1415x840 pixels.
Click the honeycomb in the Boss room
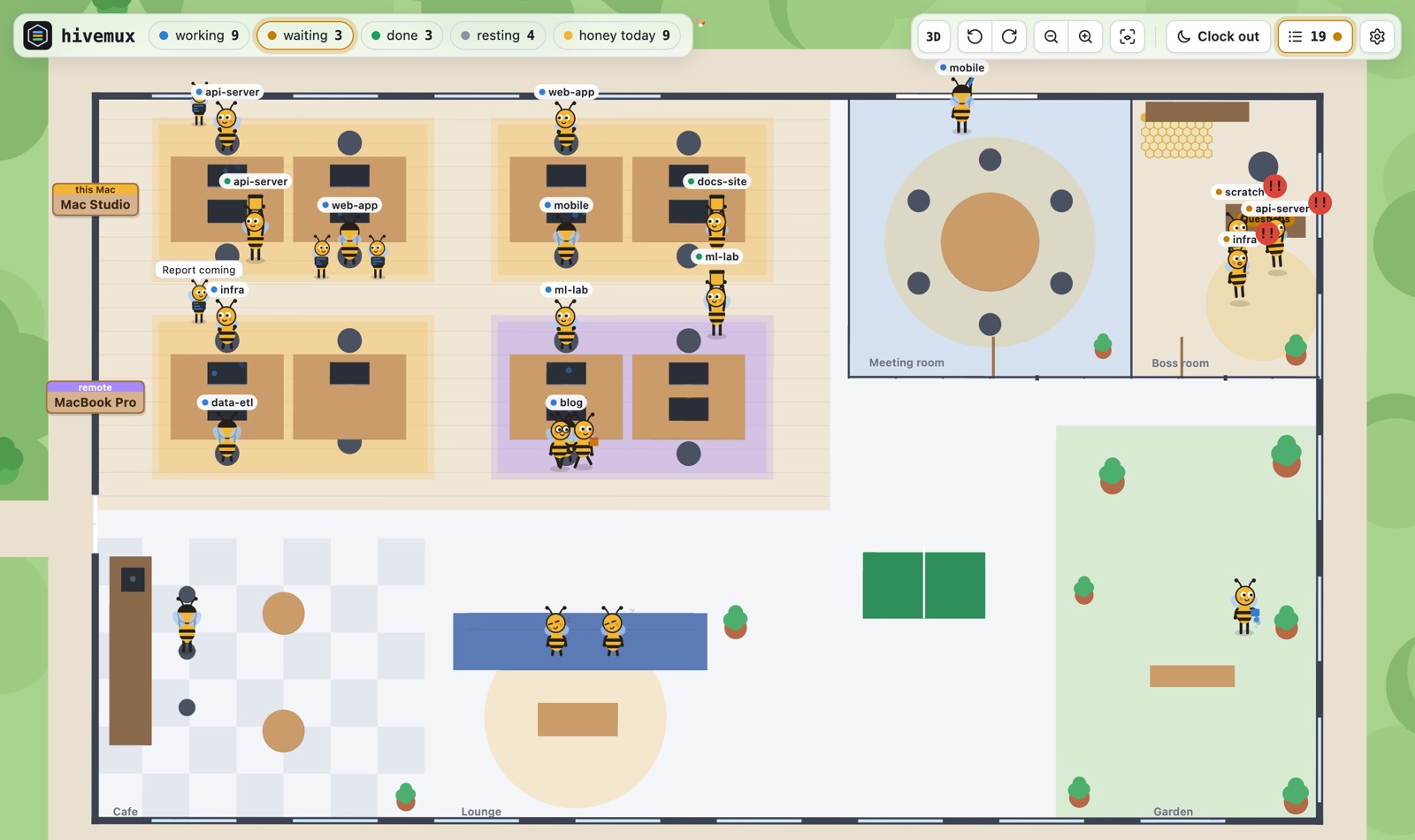tap(1176, 141)
